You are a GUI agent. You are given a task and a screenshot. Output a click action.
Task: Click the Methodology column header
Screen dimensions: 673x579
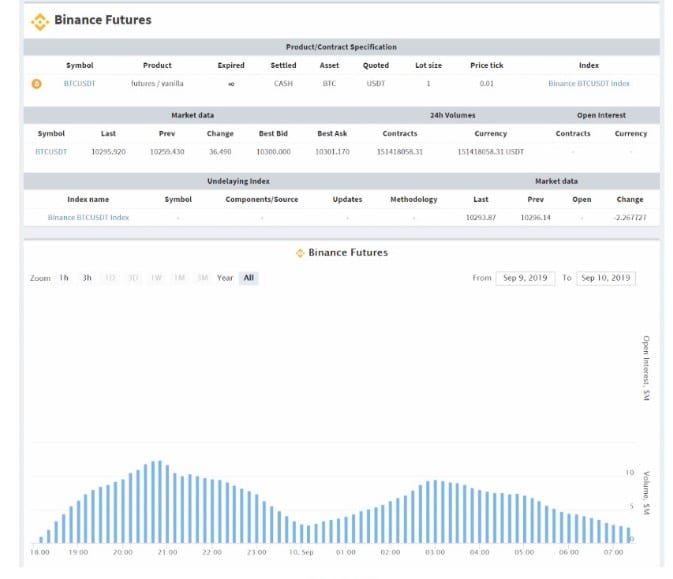pos(413,200)
